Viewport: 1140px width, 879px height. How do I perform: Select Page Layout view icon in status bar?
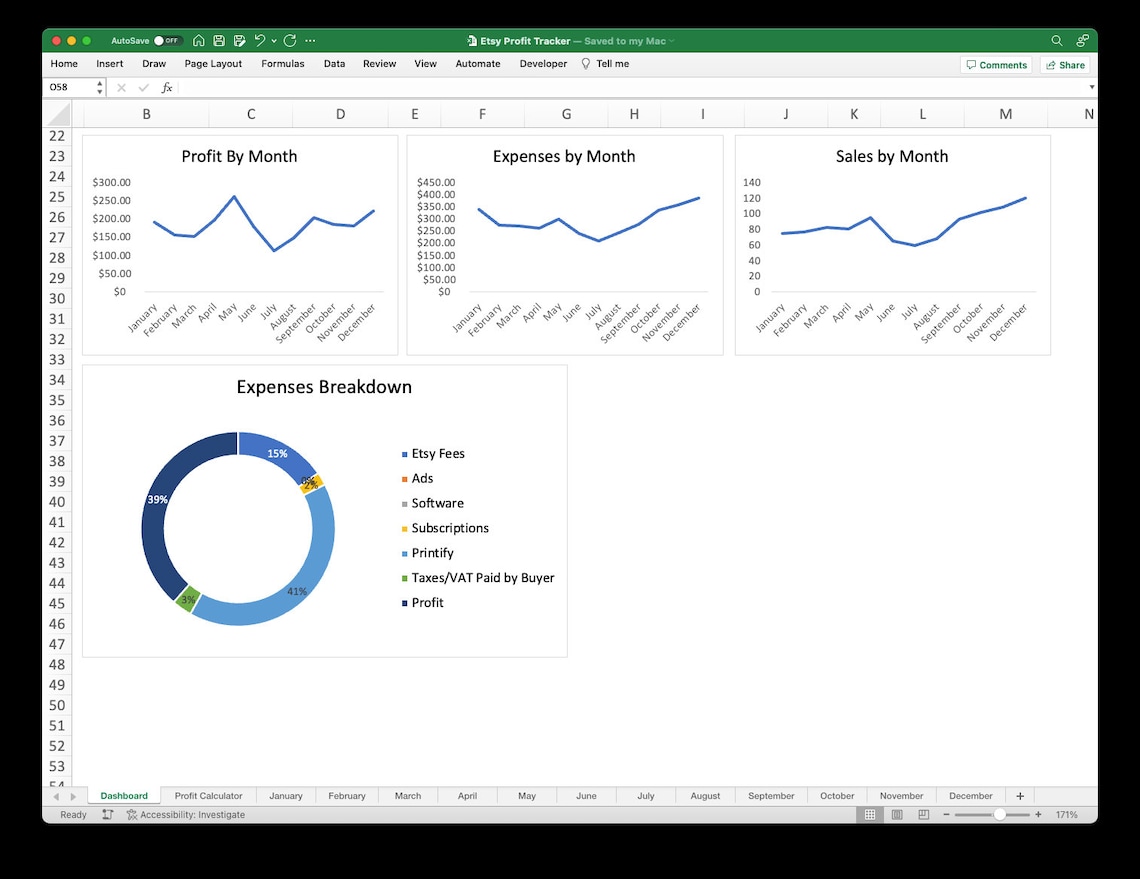(896, 814)
